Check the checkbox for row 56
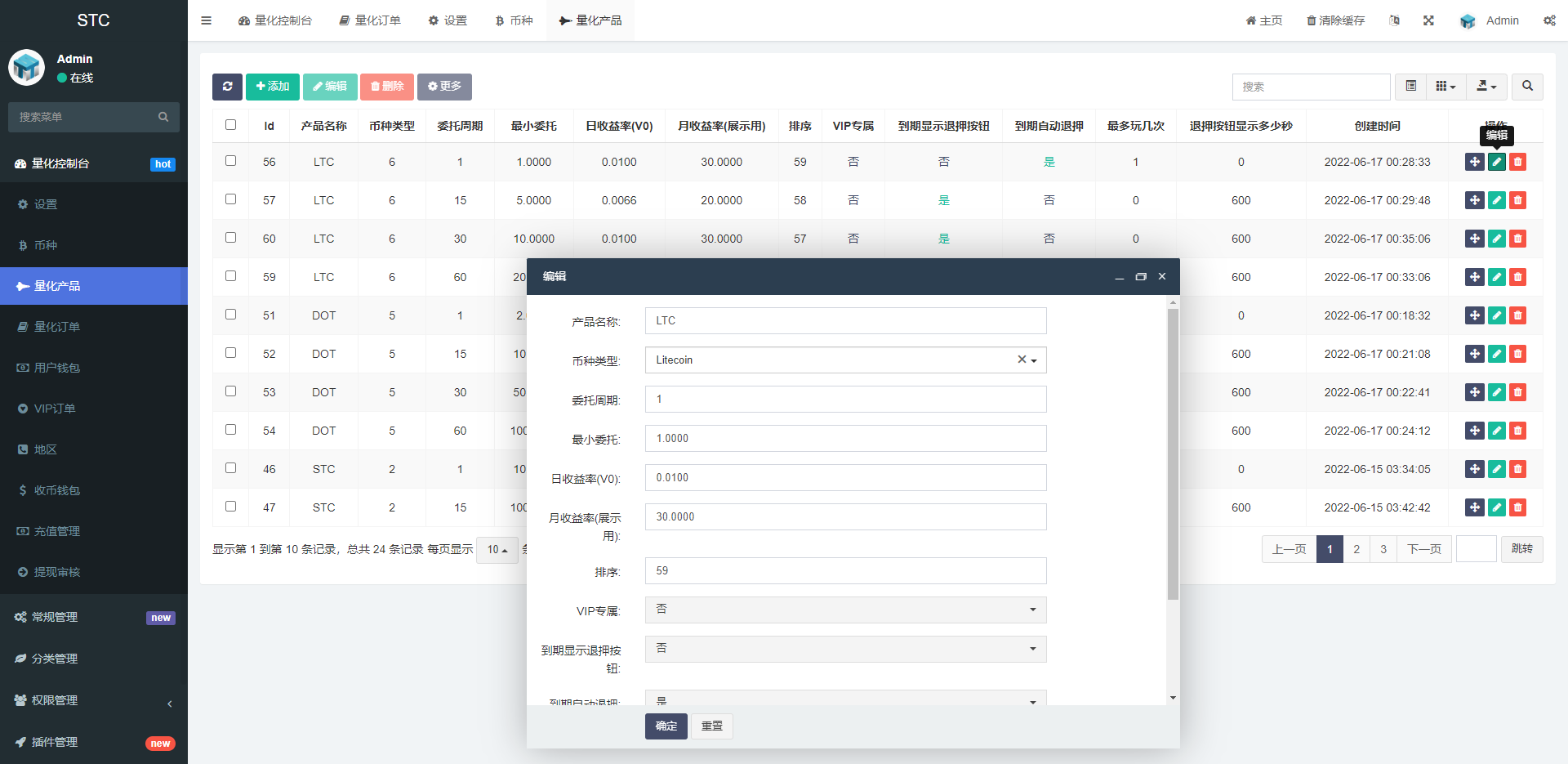 tap(230, 161)
